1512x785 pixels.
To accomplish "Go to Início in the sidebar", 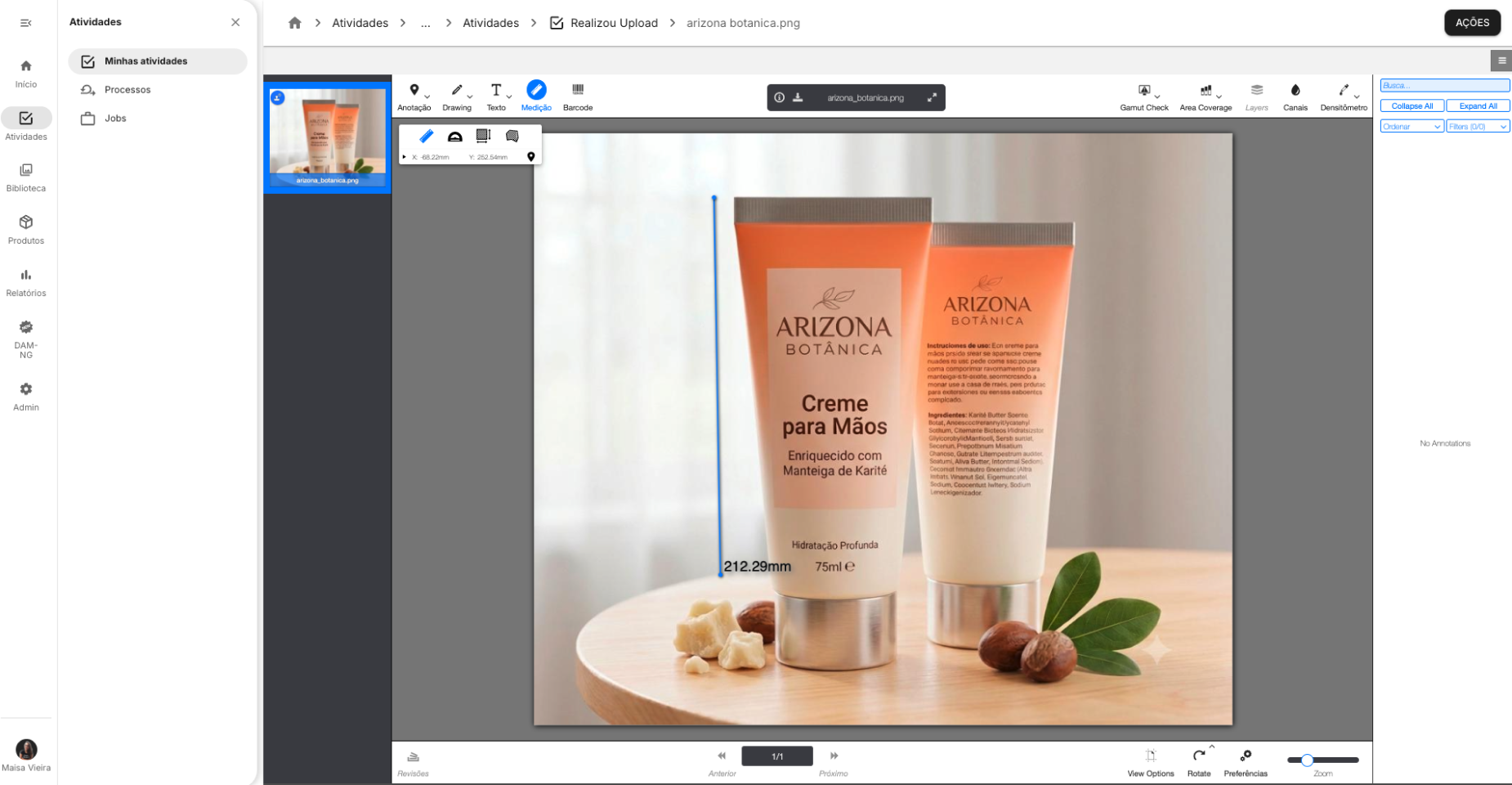I will pyautogui.click(x=26, y=74).
